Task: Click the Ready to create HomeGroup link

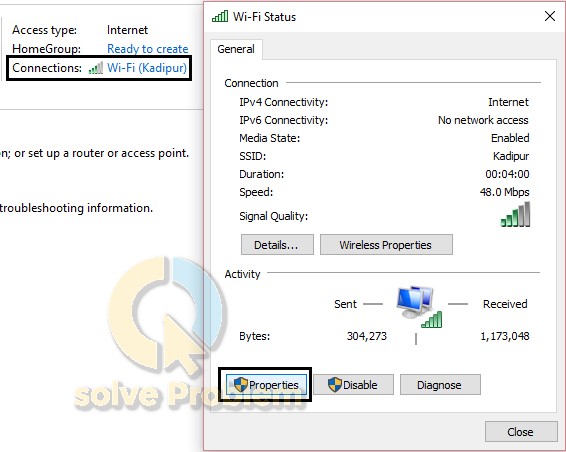Action: click(148, 49)
